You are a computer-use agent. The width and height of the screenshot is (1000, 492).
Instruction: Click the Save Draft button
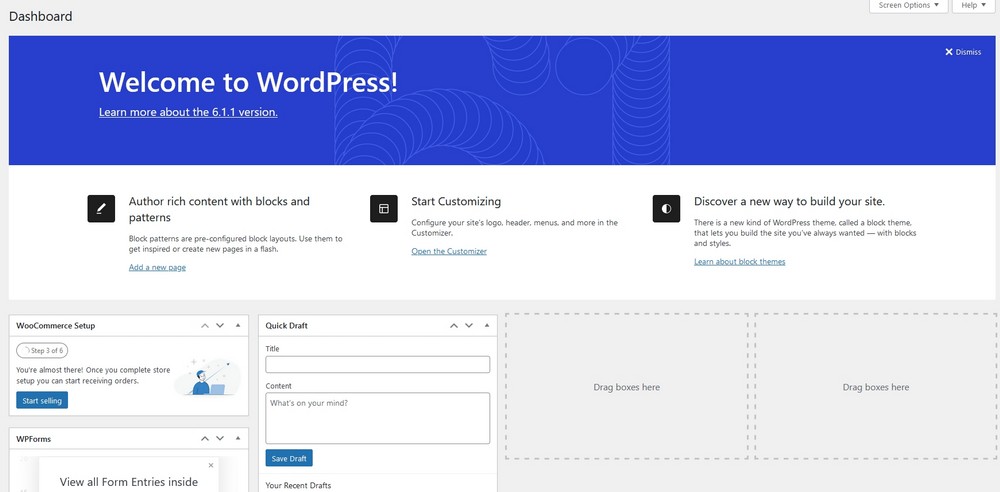(289, 458)
